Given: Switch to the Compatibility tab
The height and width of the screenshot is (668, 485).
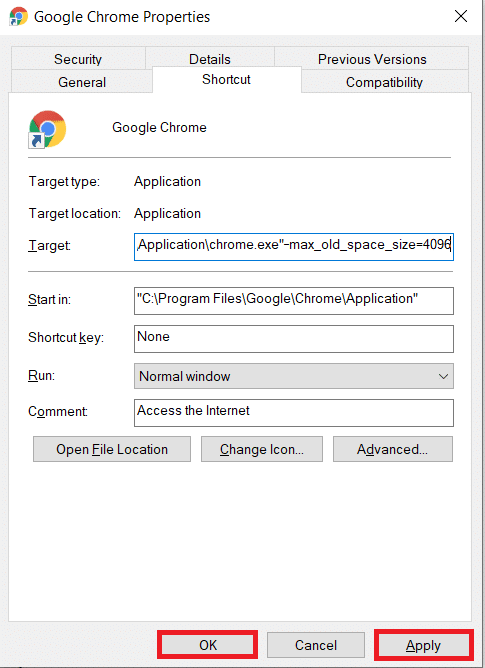Looking at the screenshot, I should click(384, 82).
